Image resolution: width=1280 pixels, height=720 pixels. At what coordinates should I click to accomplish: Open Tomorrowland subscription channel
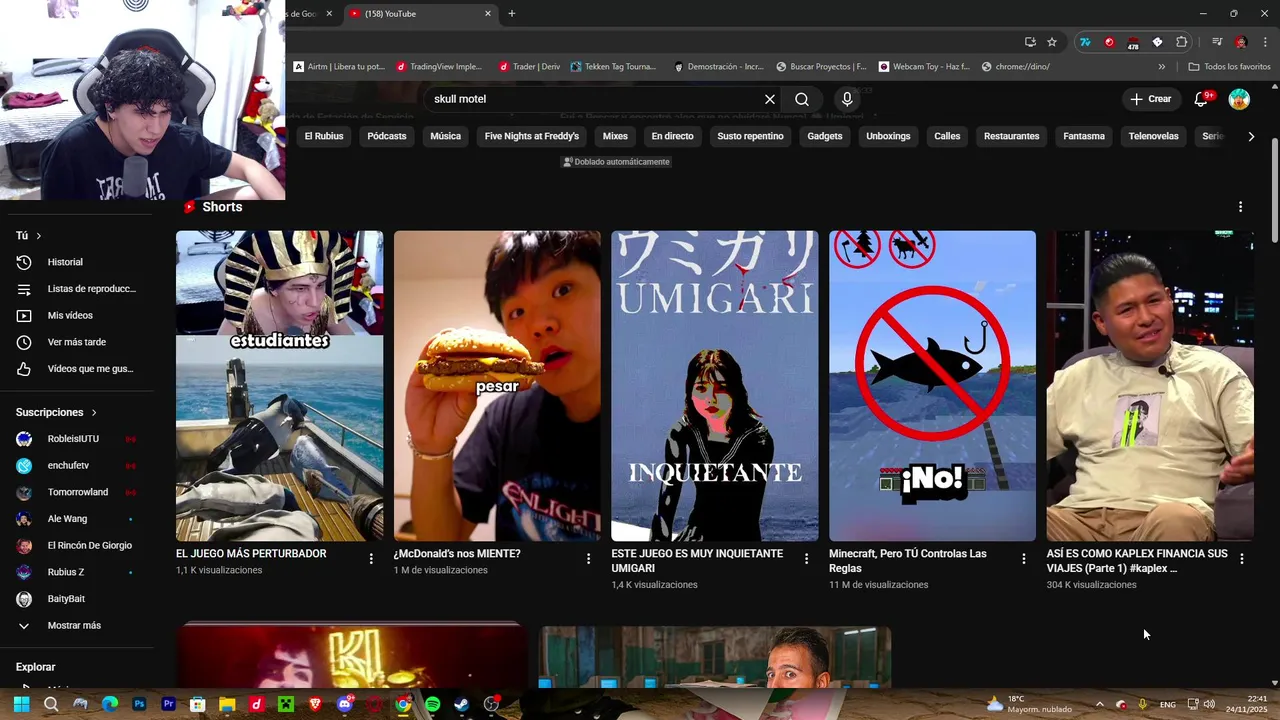coord(76,492)
